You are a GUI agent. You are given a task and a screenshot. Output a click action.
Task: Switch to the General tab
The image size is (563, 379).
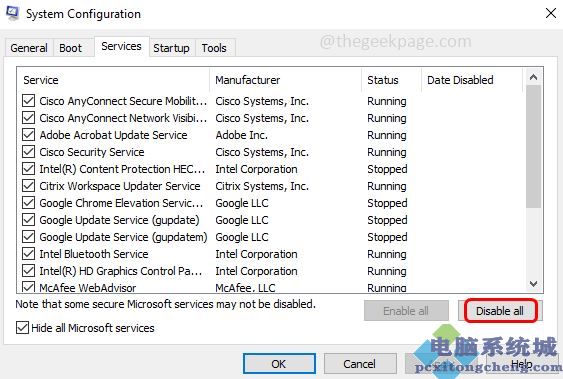coord(29,48)
